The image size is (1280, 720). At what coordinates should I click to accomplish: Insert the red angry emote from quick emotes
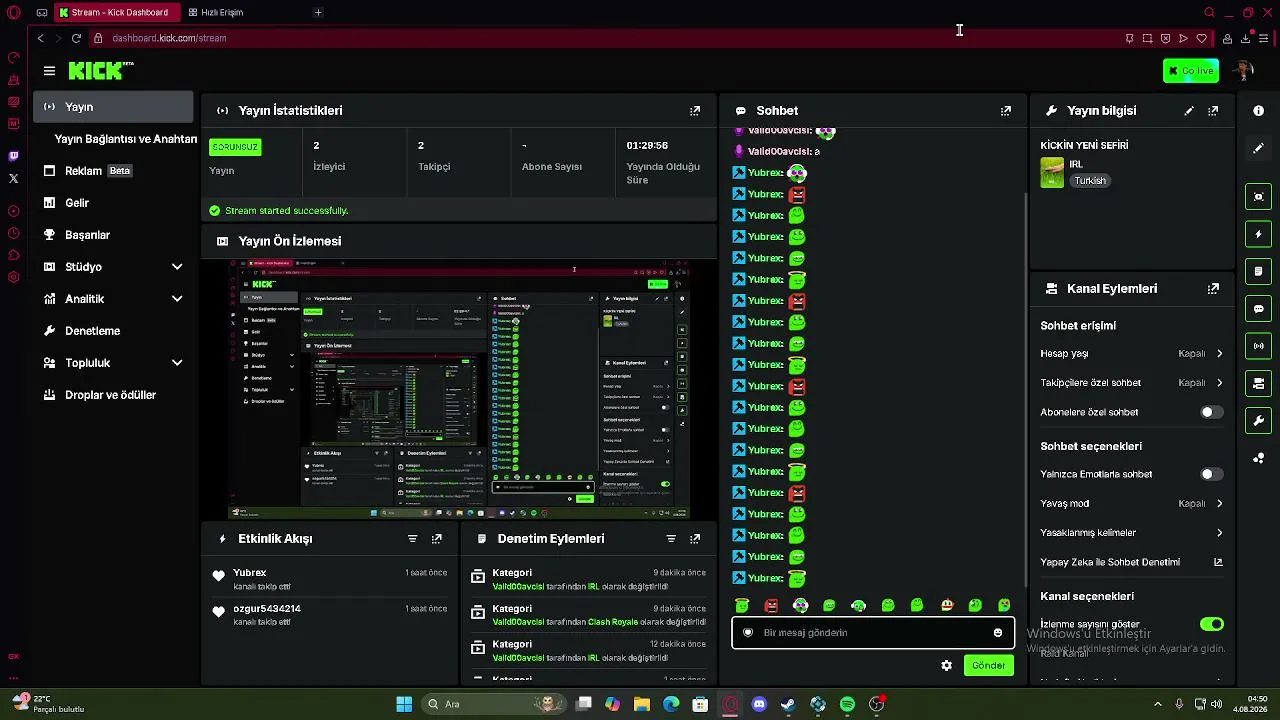tap(771, 606)
